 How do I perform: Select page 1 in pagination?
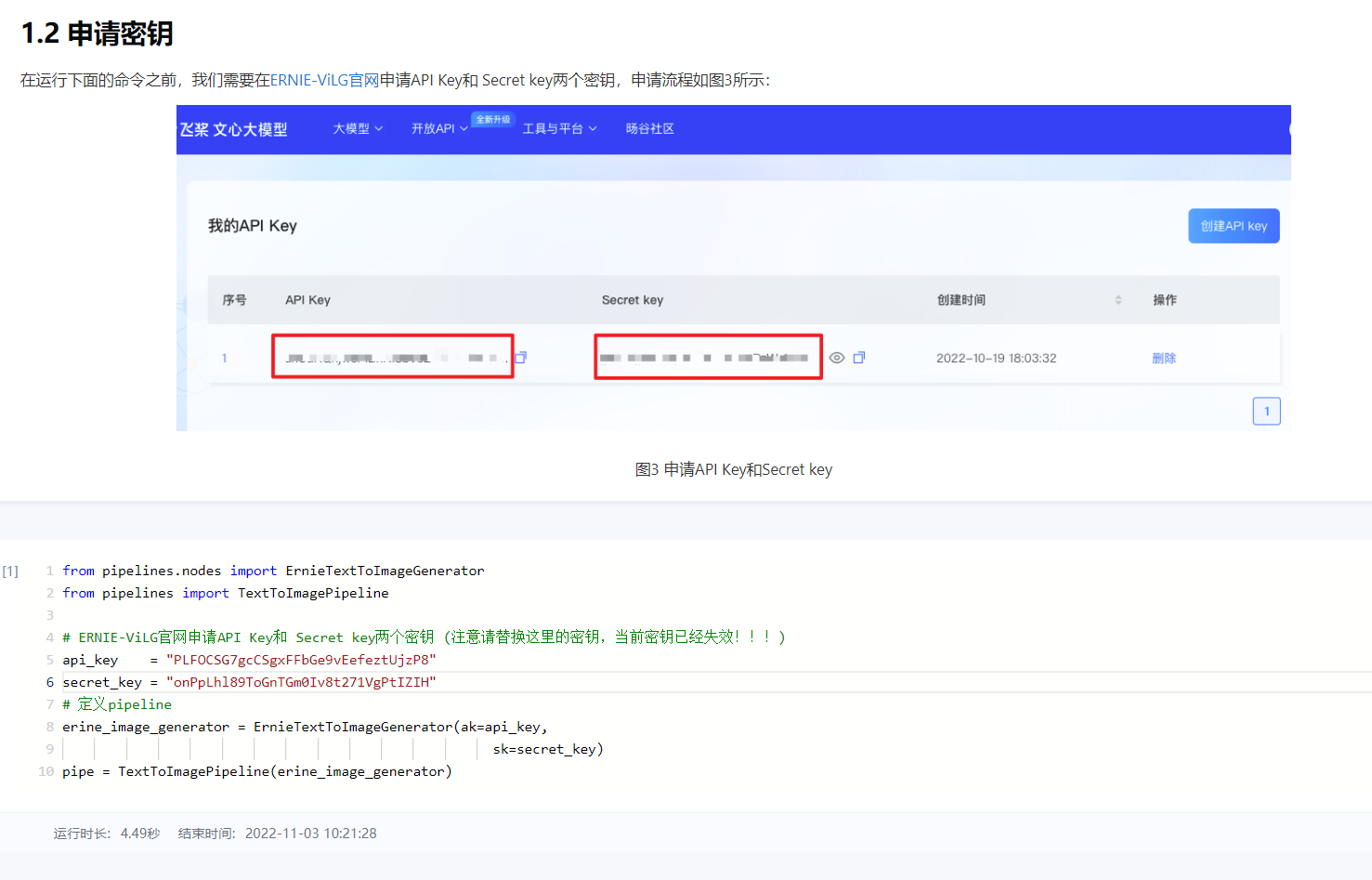point(1266,411)
